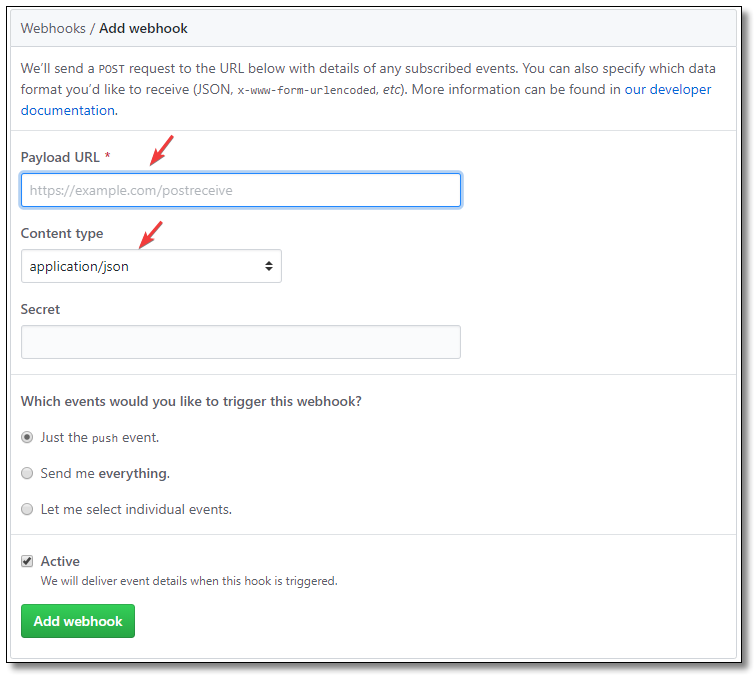This screenshot has height=675, width=754.
Task: Open the Content type dropdown
Action: click(150, 266)
